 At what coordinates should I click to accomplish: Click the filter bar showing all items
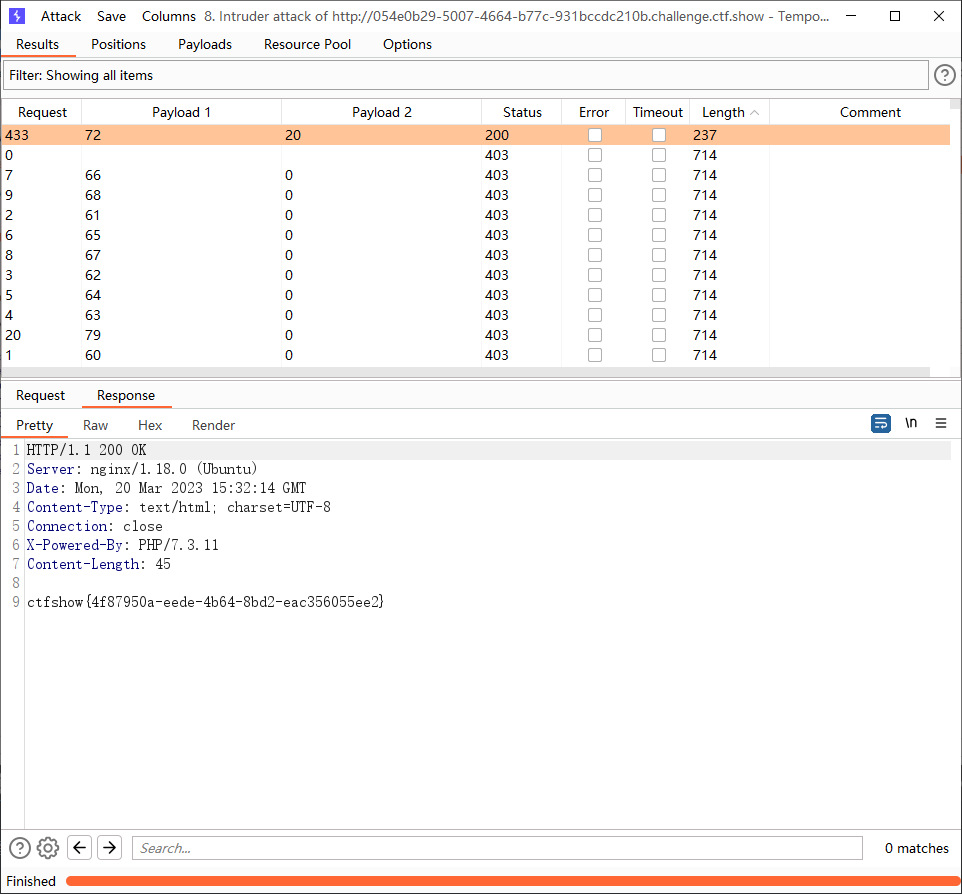point(465,75)
